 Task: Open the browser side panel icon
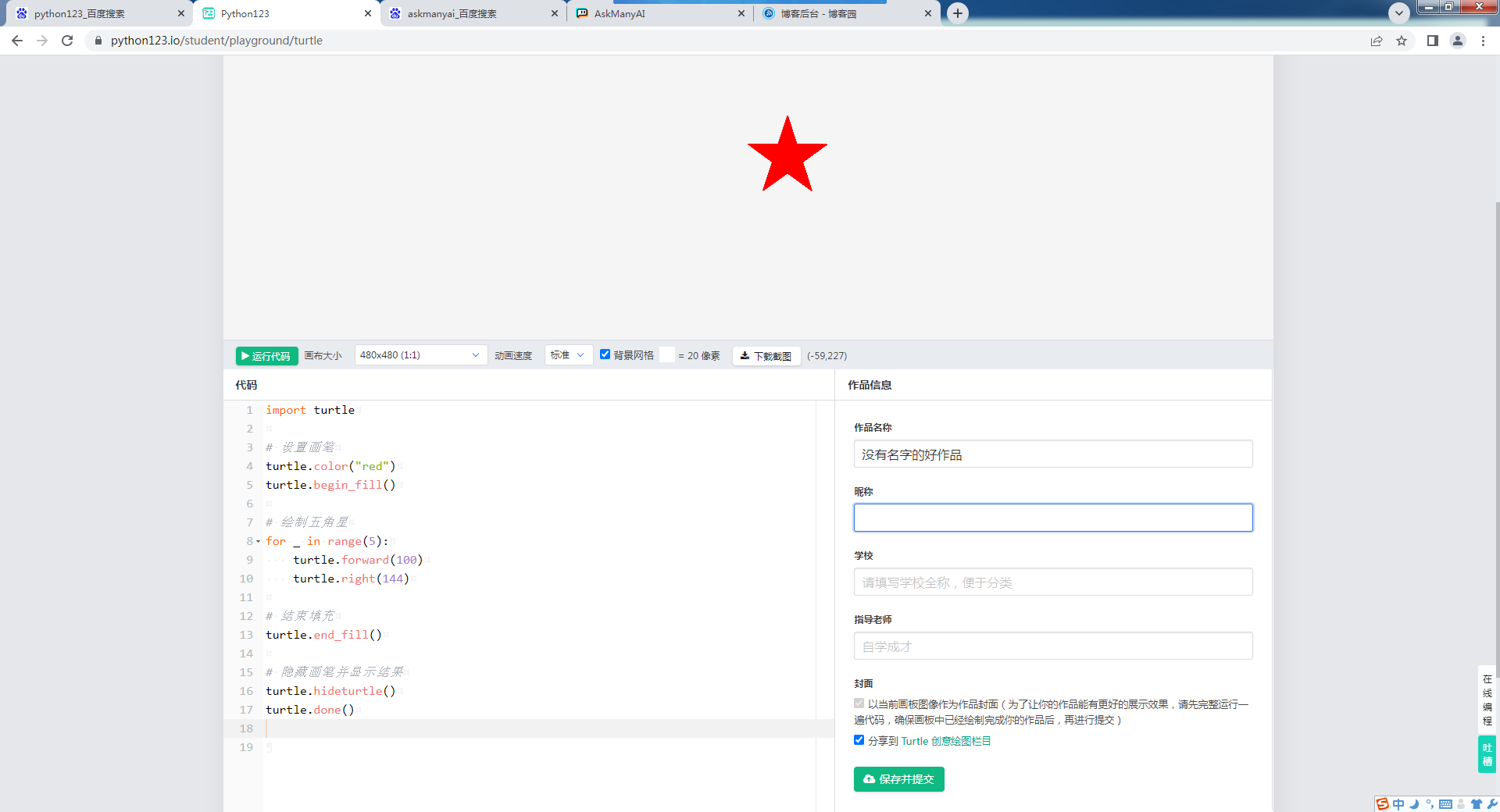[1433, 41]
